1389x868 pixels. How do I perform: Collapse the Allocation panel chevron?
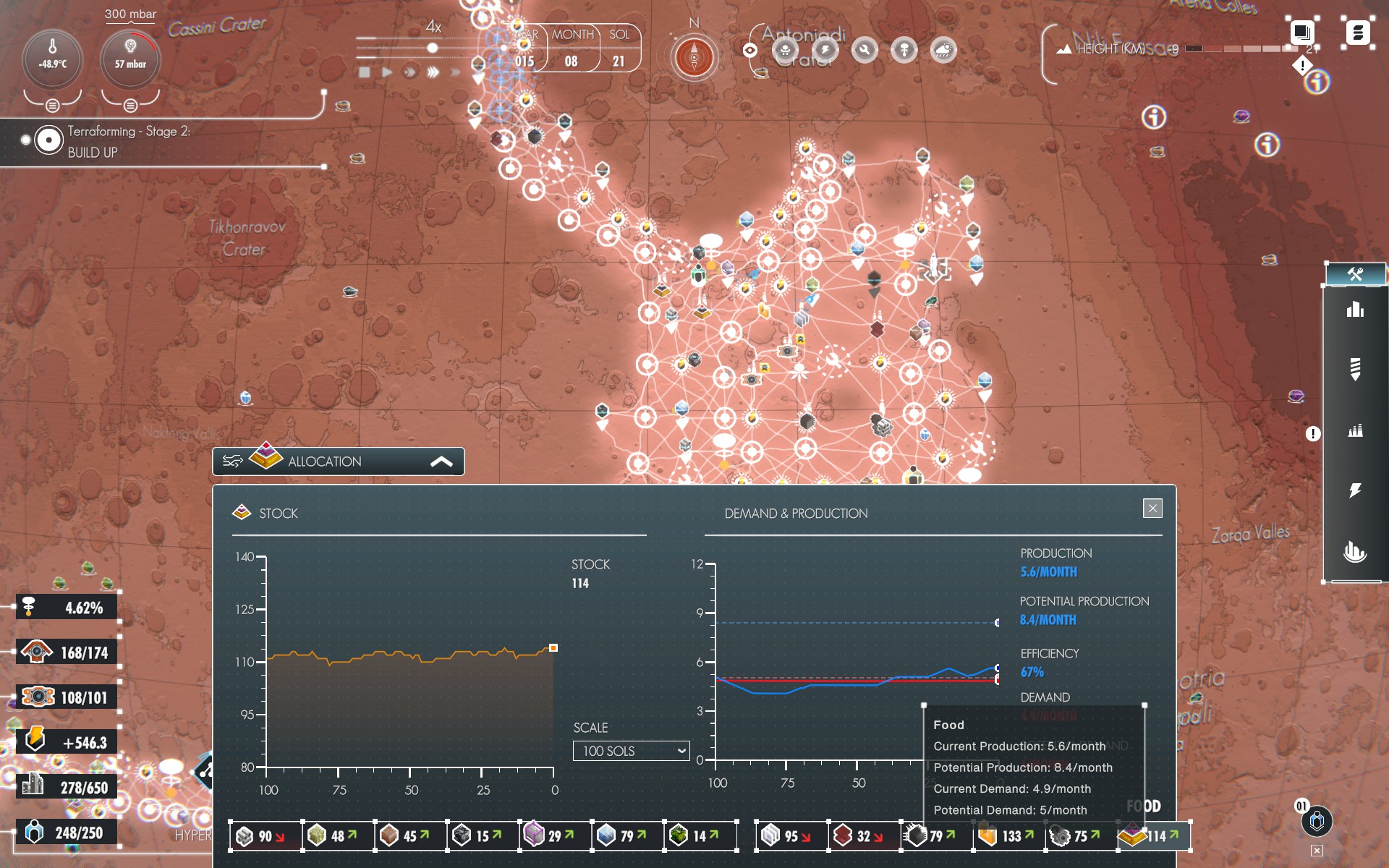(x=441, y=461)
